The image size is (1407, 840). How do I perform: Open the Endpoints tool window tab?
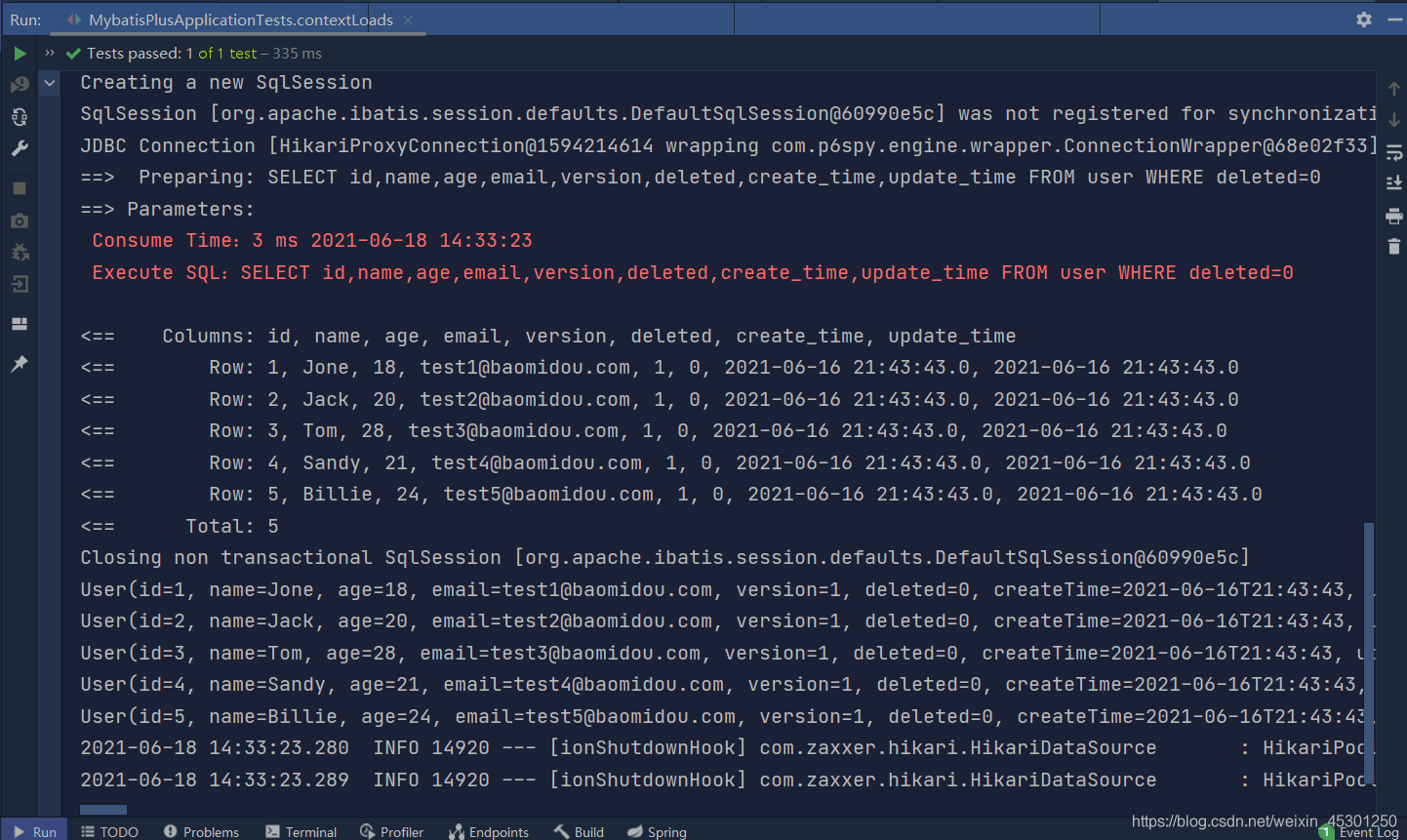[489, 831]
